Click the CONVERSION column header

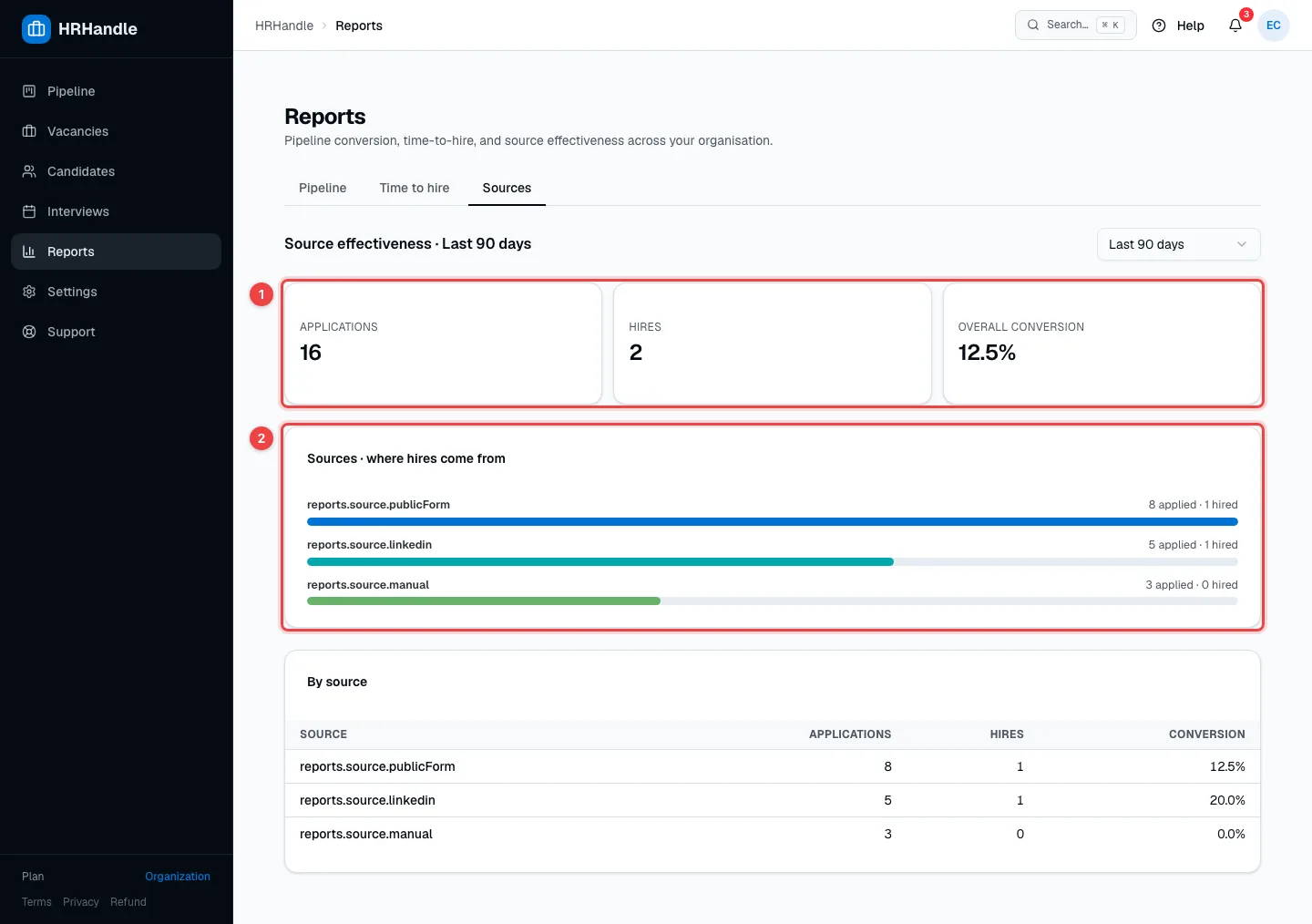(1207, 734)
